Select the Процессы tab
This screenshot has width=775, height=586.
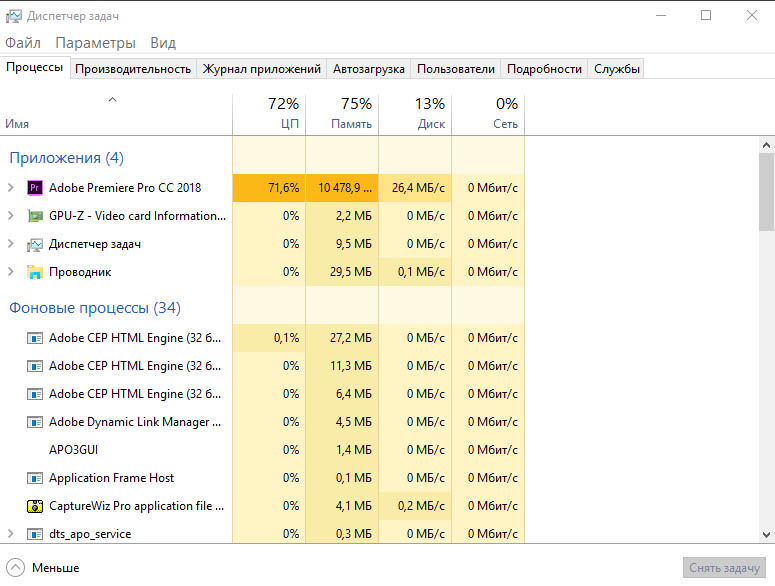pyautogui.click(x=35, y=67)
